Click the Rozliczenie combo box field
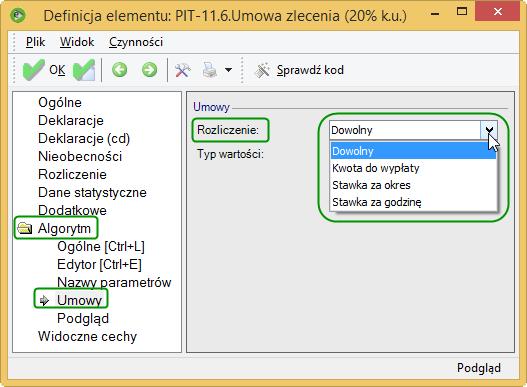Image resolution: width=527 pixels, height=387 pixels. [x=405, y=130]
